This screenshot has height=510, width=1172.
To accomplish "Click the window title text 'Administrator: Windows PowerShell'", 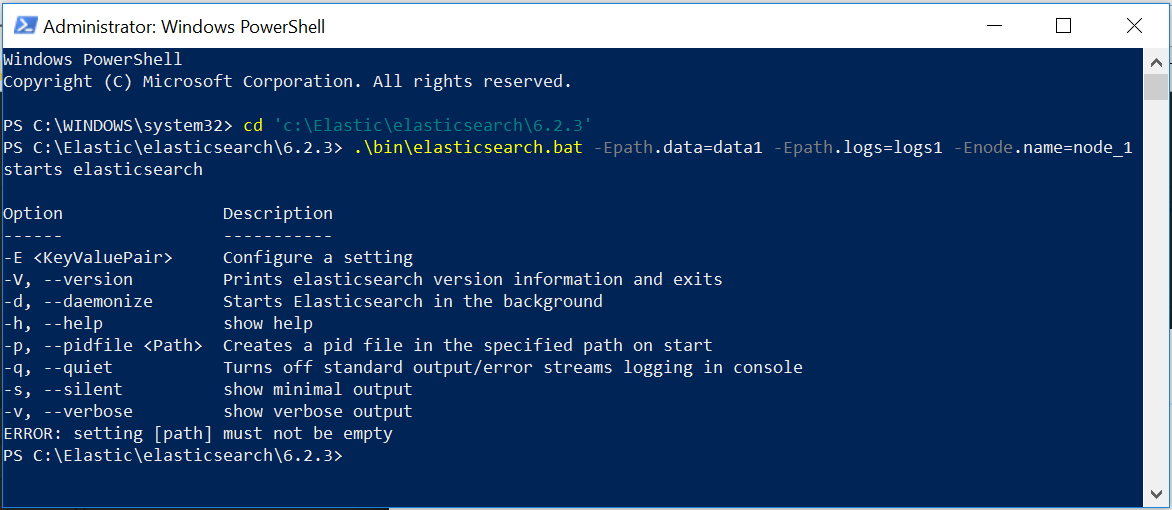I will point(184,26).
